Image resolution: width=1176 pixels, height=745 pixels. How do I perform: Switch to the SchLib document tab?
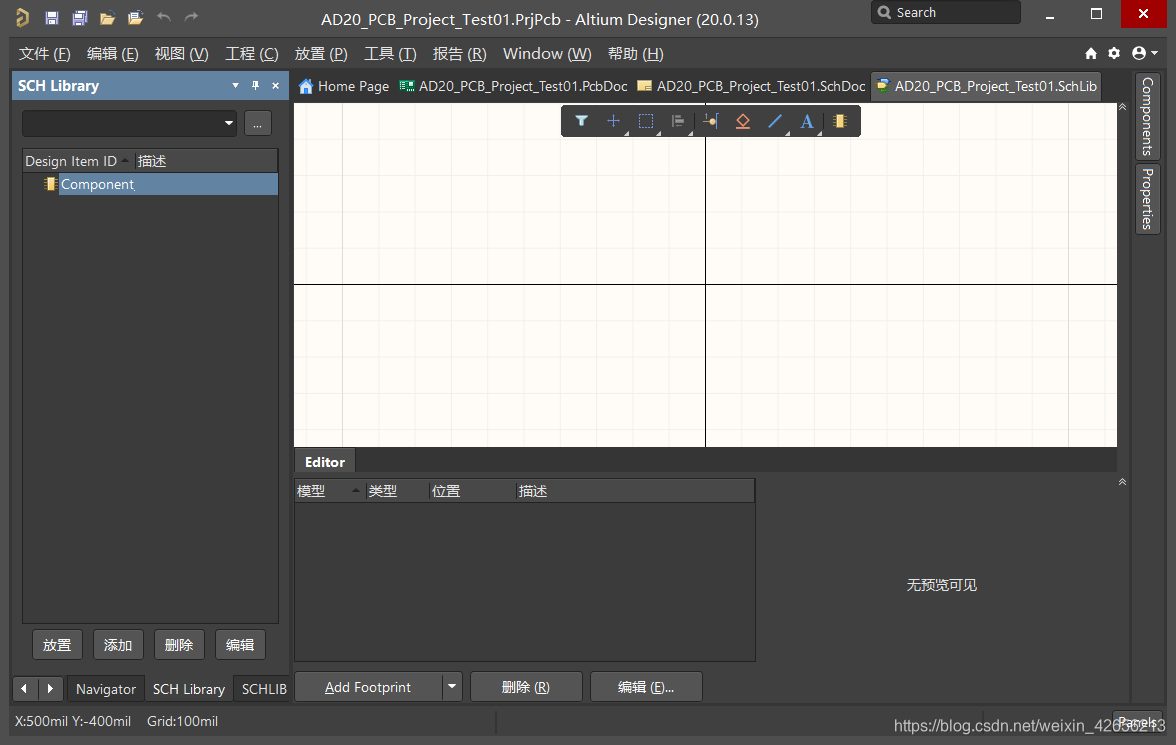986,86
